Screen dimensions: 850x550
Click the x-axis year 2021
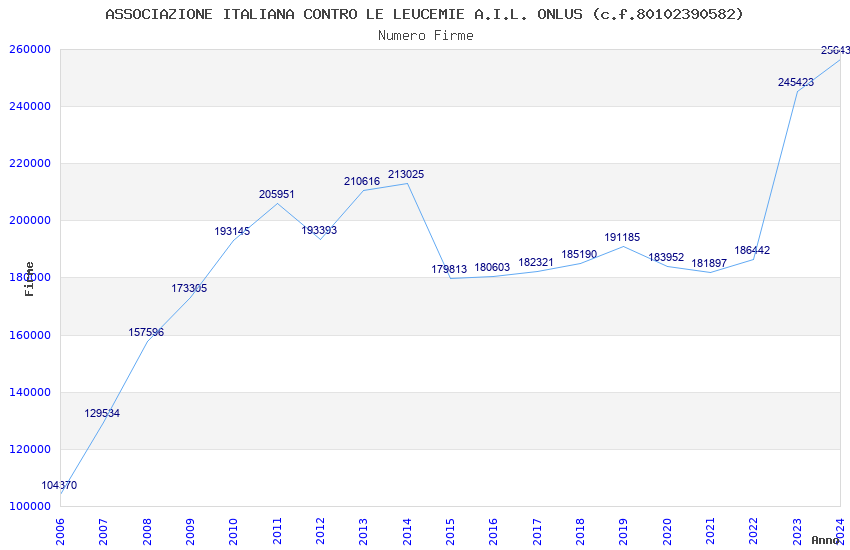tap(711, 532)
